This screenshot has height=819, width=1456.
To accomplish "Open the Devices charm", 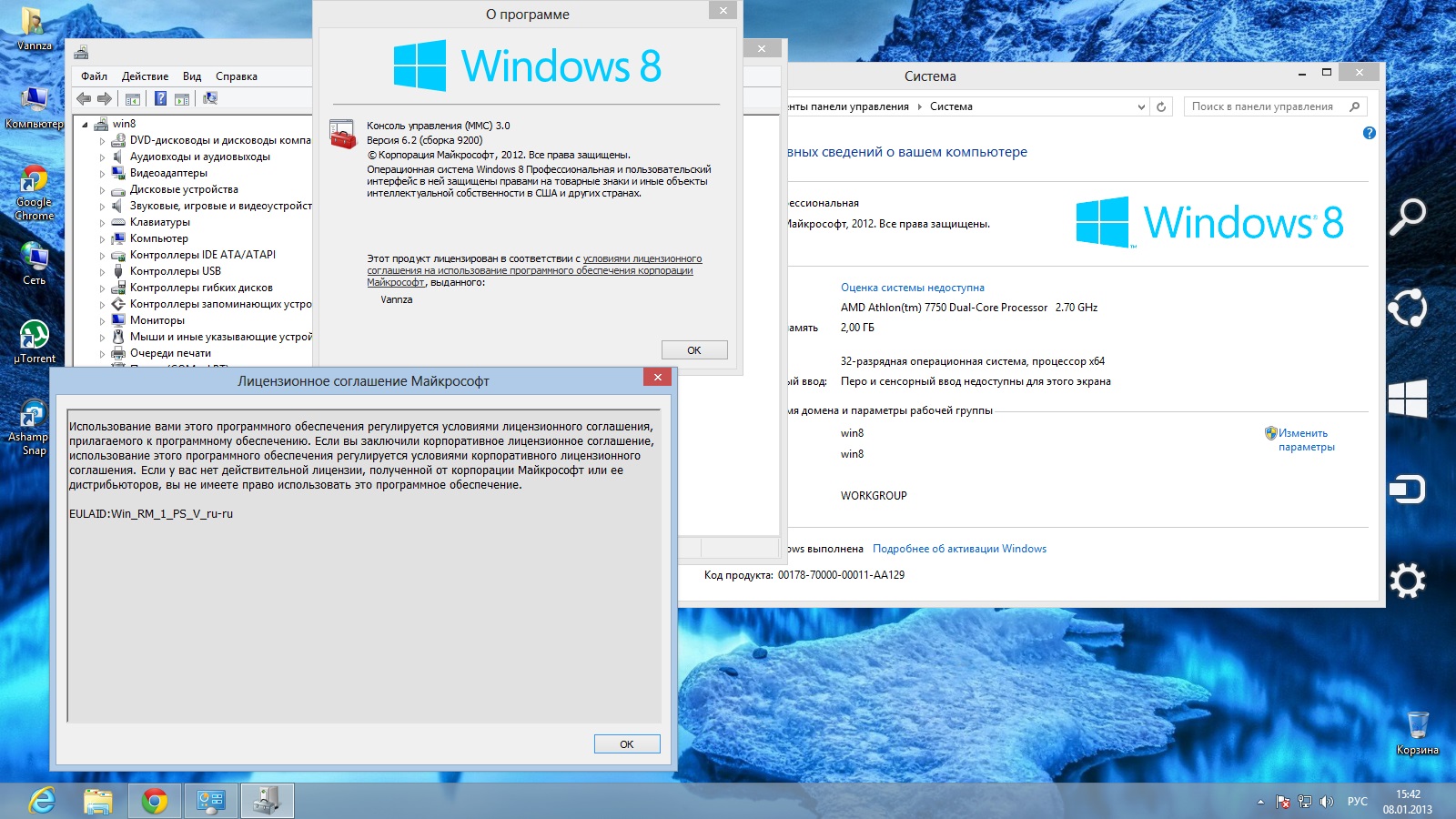I will pos(1407,490).
